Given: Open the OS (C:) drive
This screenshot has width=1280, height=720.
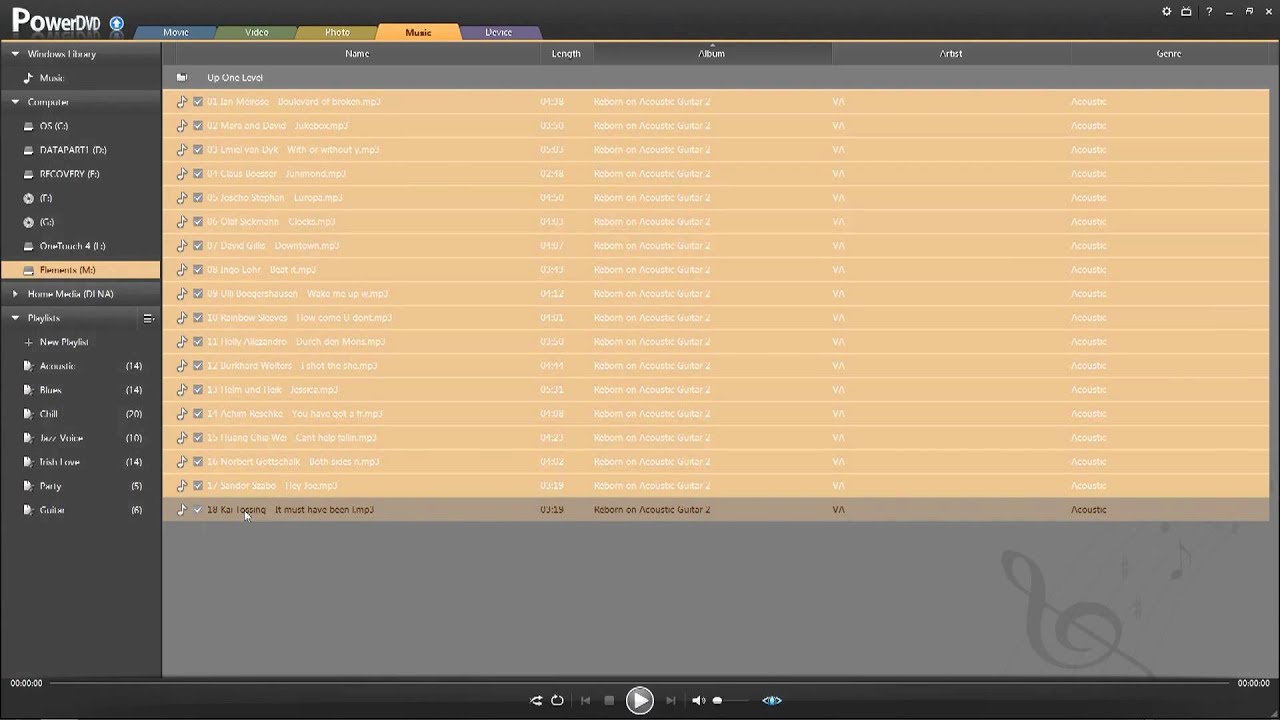Looking at the screenshot, I should click(x=54, y=126).
